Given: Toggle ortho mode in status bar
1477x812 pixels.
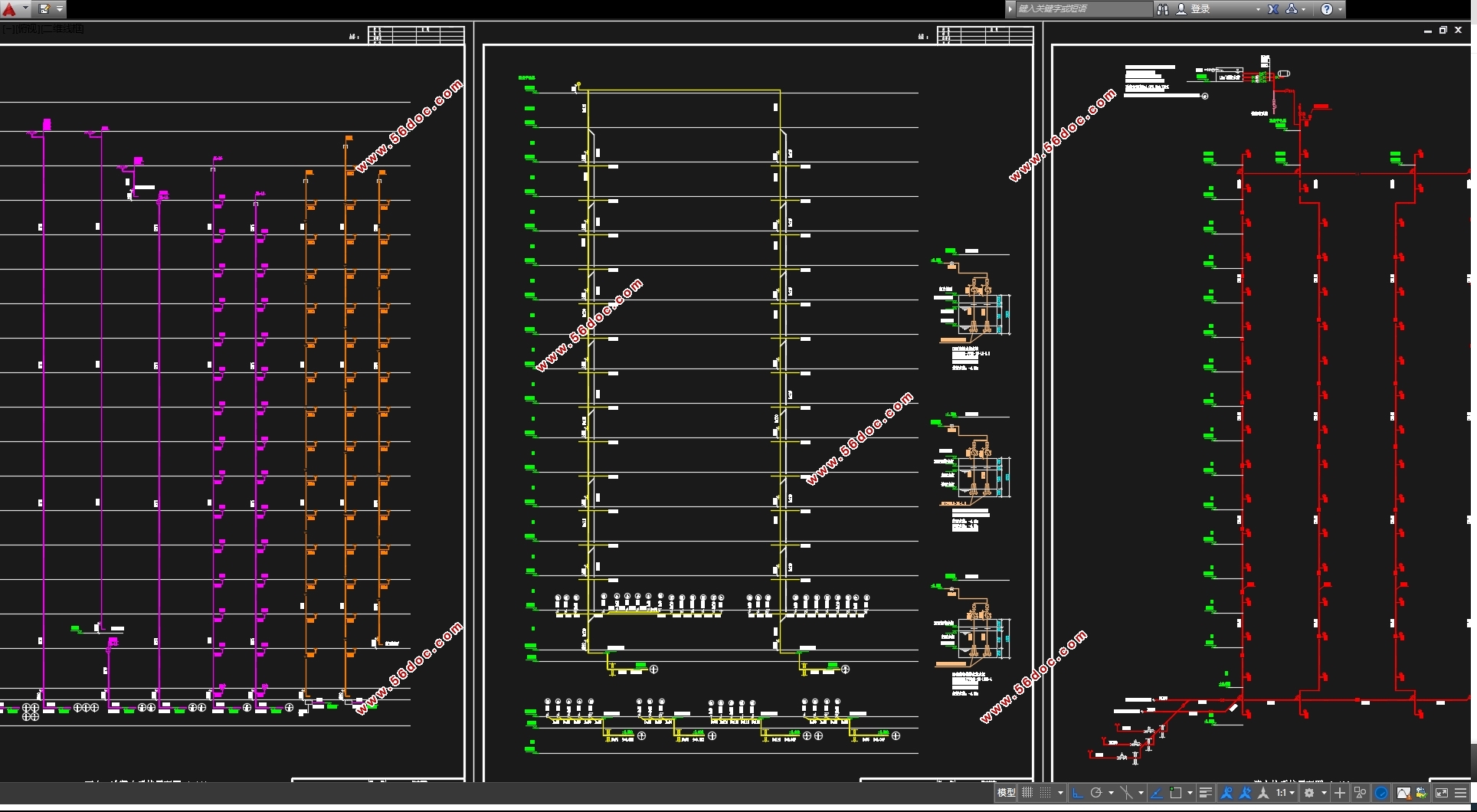Looking at the screenshot, I should [1077, 793].
